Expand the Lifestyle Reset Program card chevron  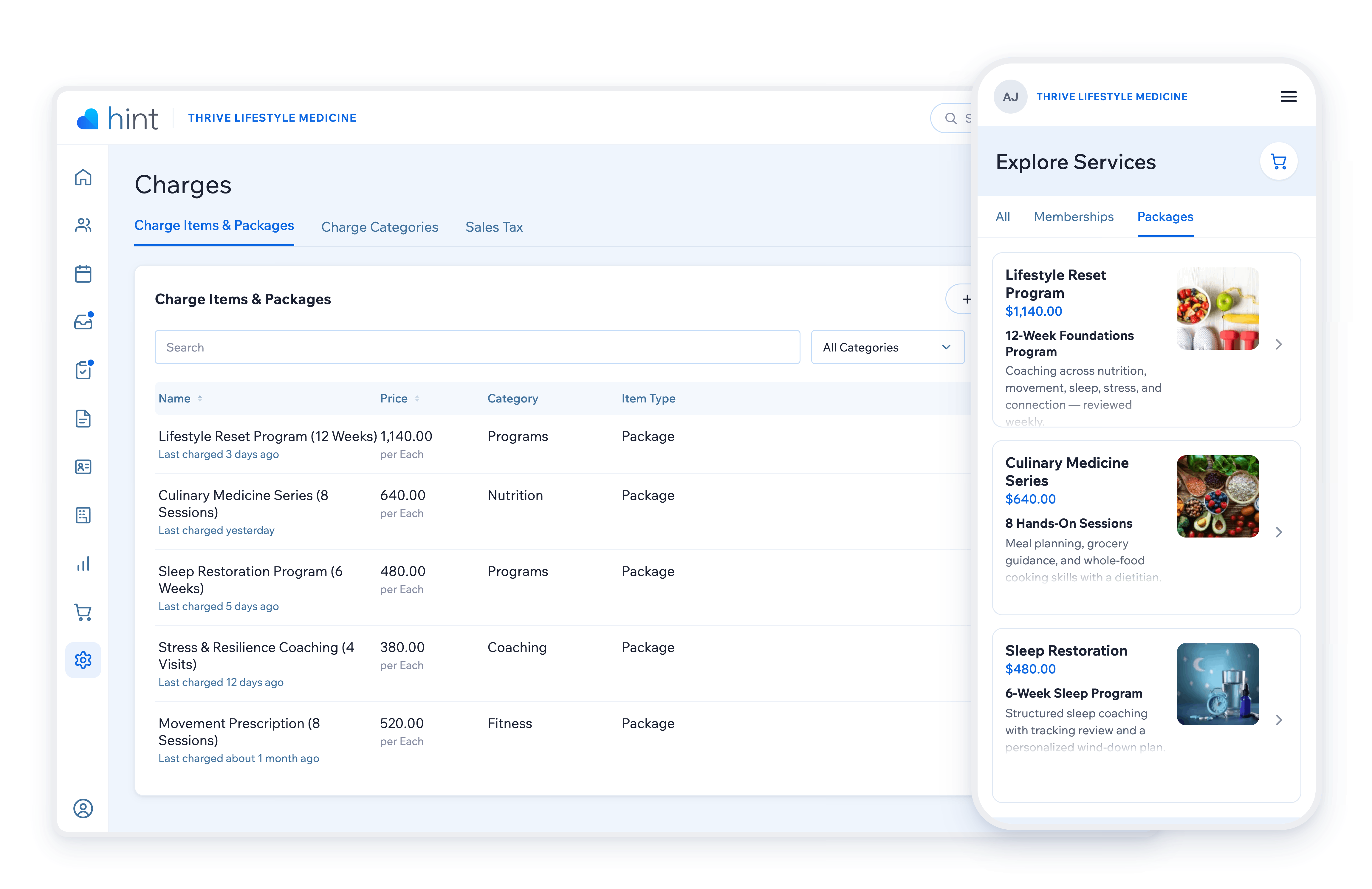pyautogui.click(x=1279, y=344)
